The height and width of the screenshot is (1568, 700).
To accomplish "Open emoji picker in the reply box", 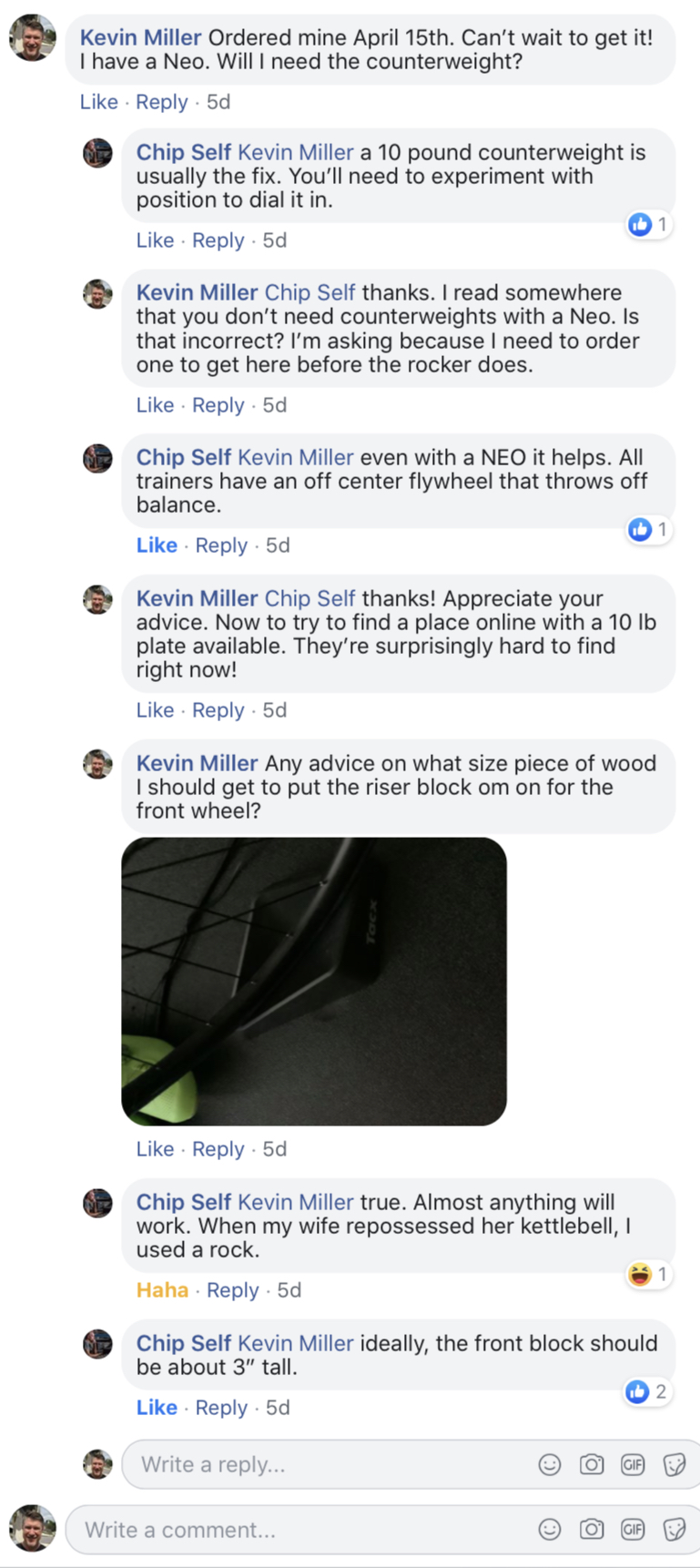I will point(550,1464).
